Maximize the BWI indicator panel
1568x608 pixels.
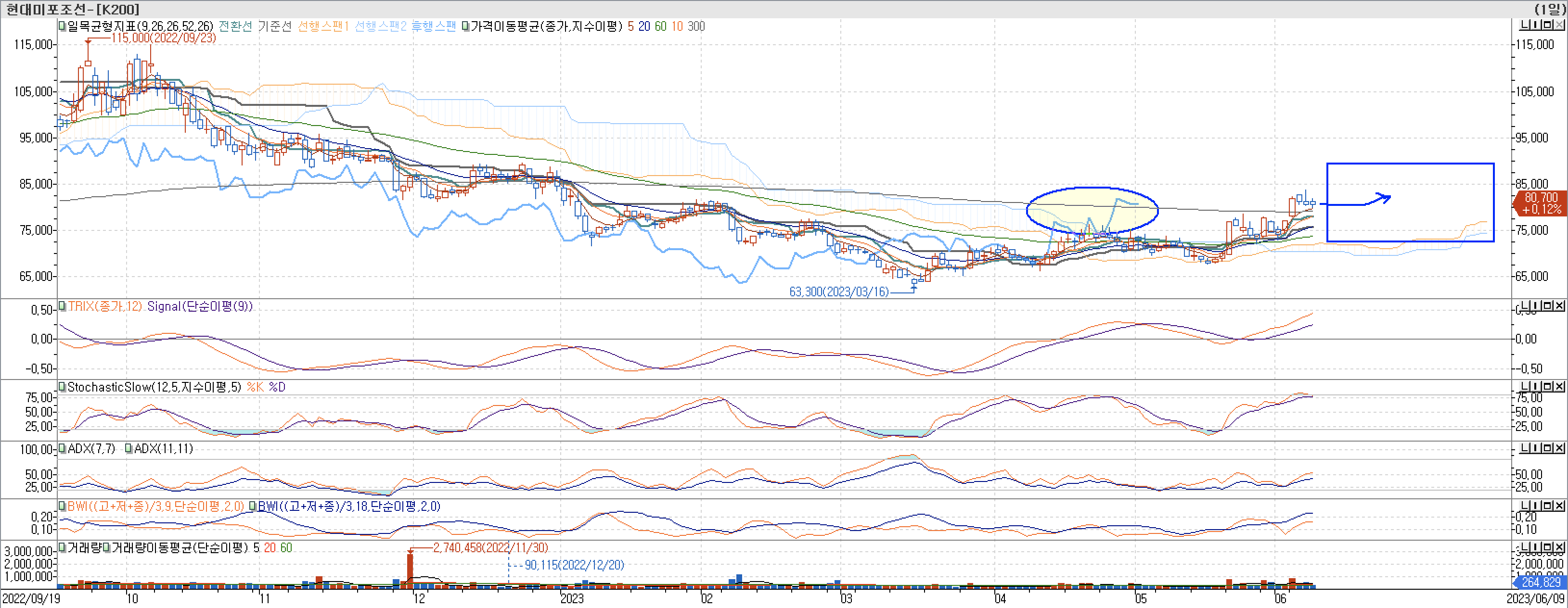(x=1547, y=506)
